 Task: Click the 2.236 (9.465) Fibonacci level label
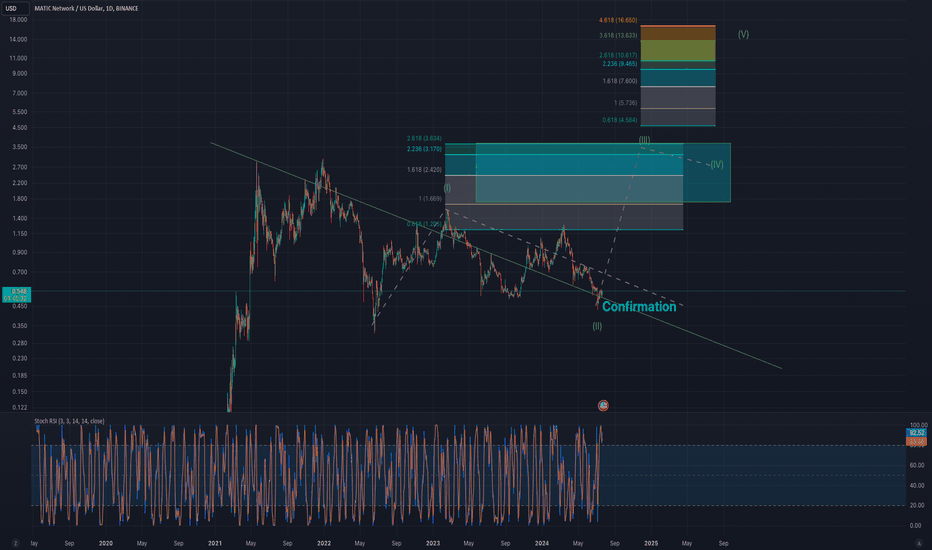(x=619, y=64)
